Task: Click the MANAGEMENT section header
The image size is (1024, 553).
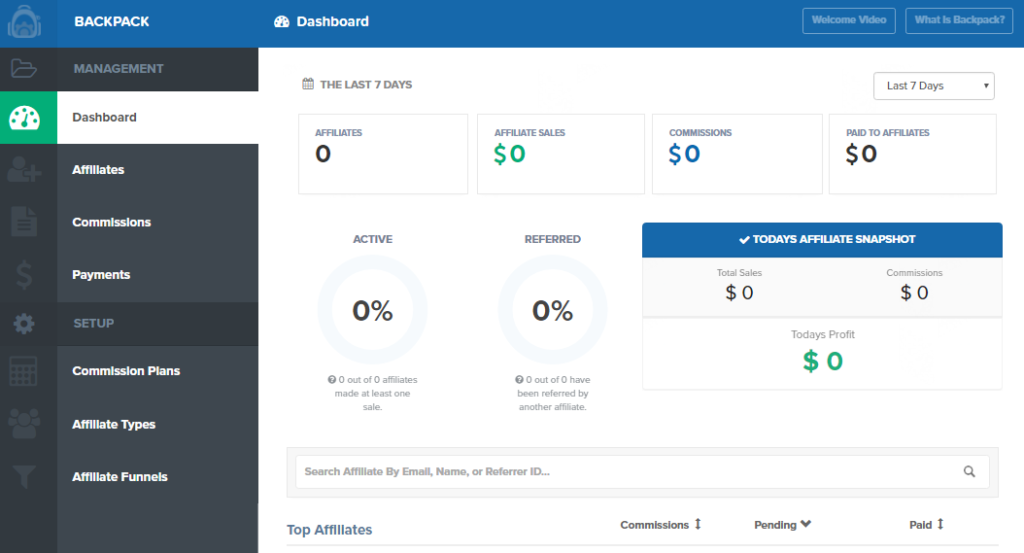Action: (x=118, y=69)
